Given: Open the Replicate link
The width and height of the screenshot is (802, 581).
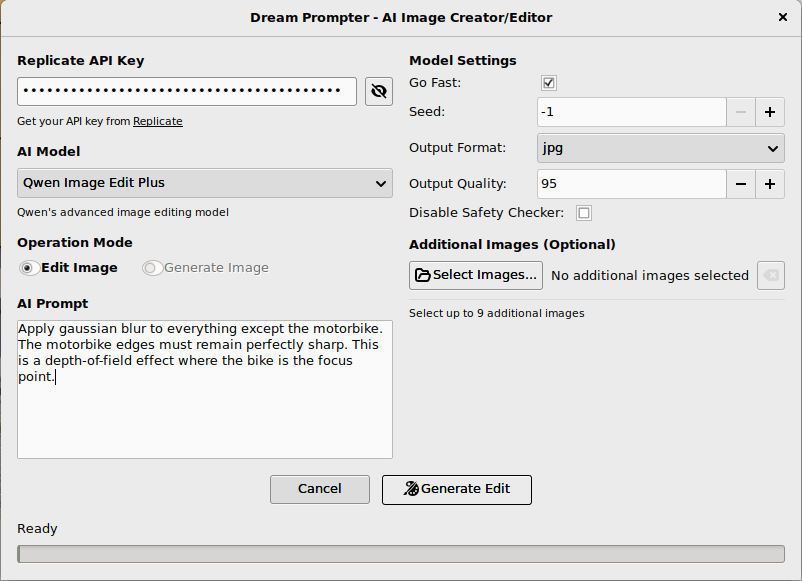Looking at the screenshot, I should 158,121.
